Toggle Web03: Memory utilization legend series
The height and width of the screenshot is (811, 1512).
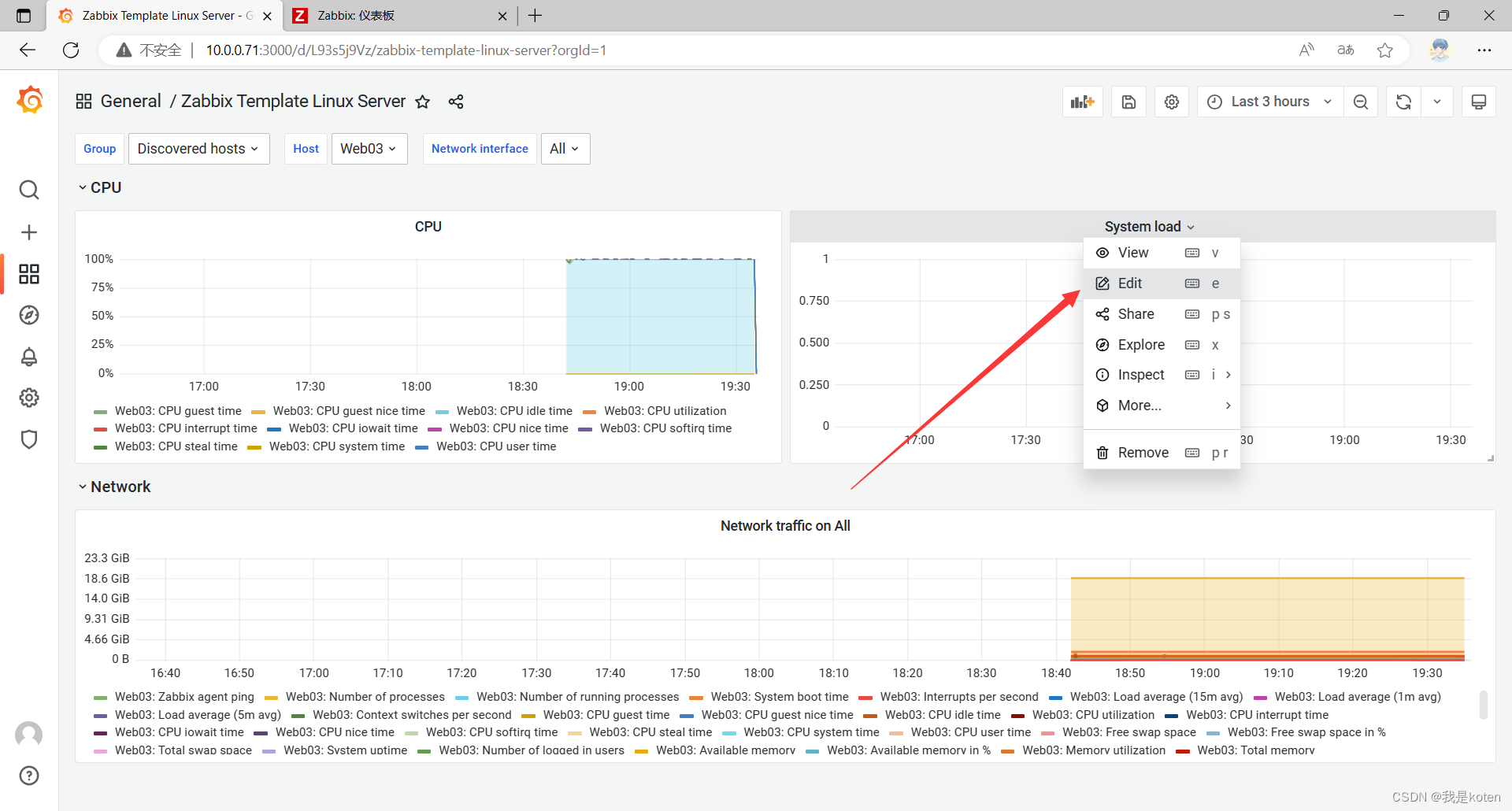pyautogui.click(x=1093, y=750)
